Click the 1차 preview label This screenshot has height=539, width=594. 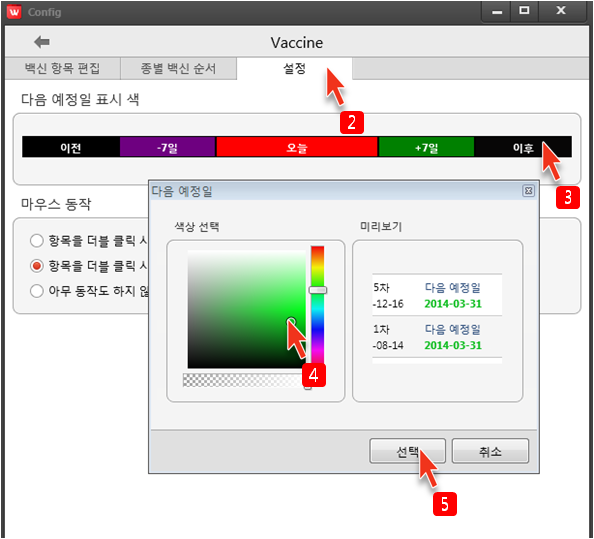coord(381,329)
